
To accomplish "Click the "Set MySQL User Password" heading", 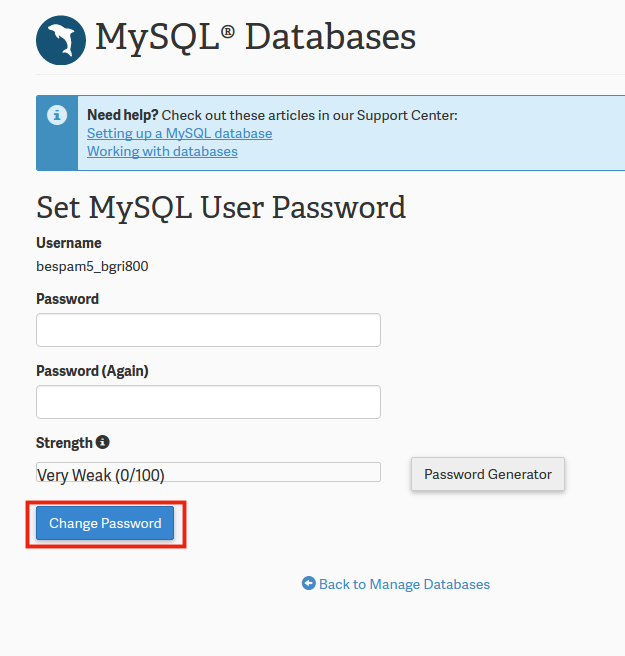I will (221, 207).
